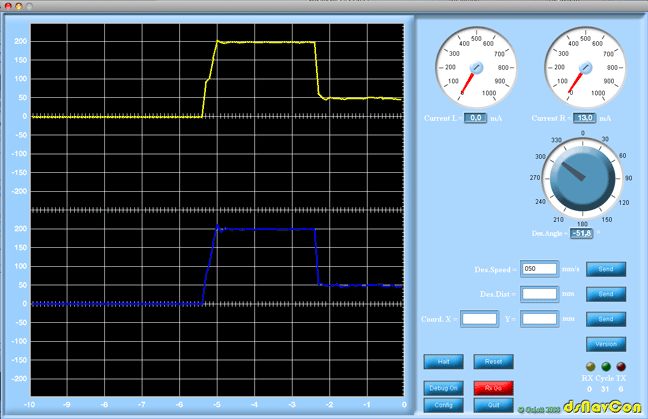Close the window with red button
Viewport: 648px width, 419px height.
click(x=8, y=6)
